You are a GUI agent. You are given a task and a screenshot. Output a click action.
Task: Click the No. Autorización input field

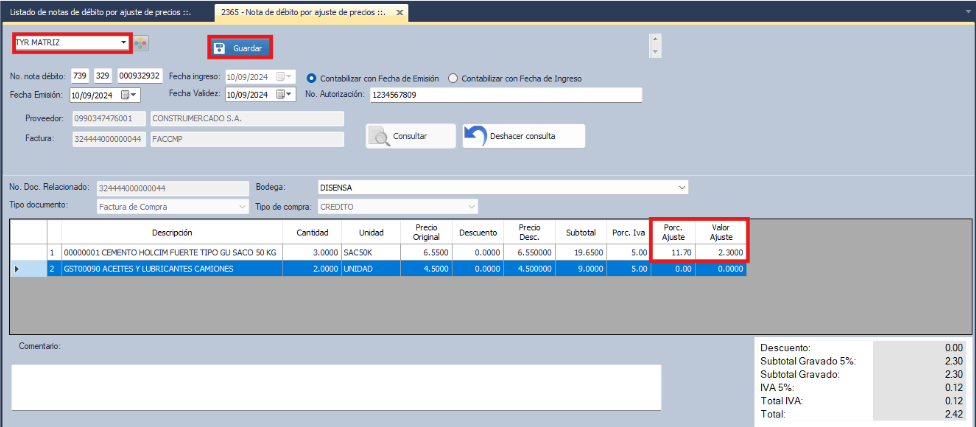click(x=504, y=95)
